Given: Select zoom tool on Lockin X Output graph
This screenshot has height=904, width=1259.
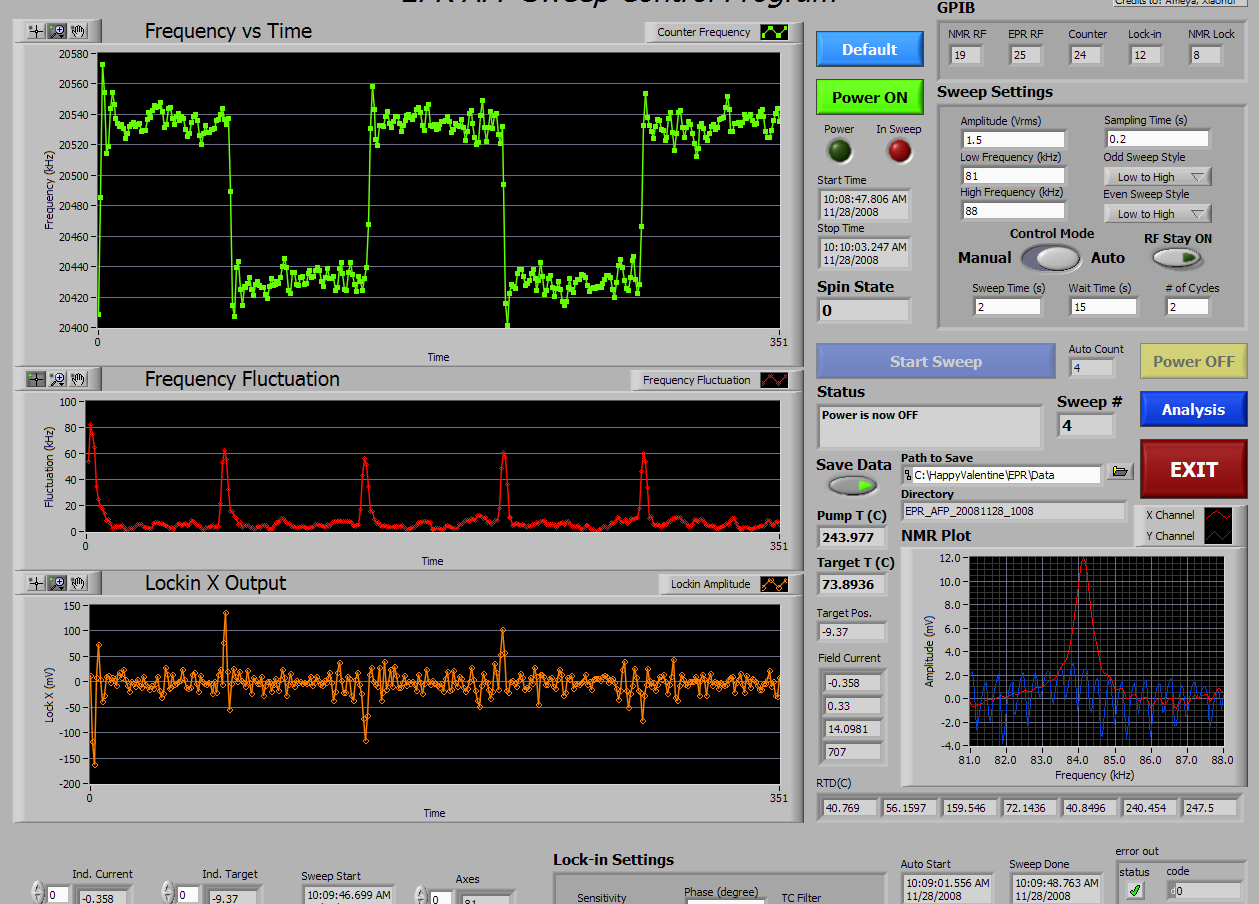Looking at the screenshot, I should (57, 583).
